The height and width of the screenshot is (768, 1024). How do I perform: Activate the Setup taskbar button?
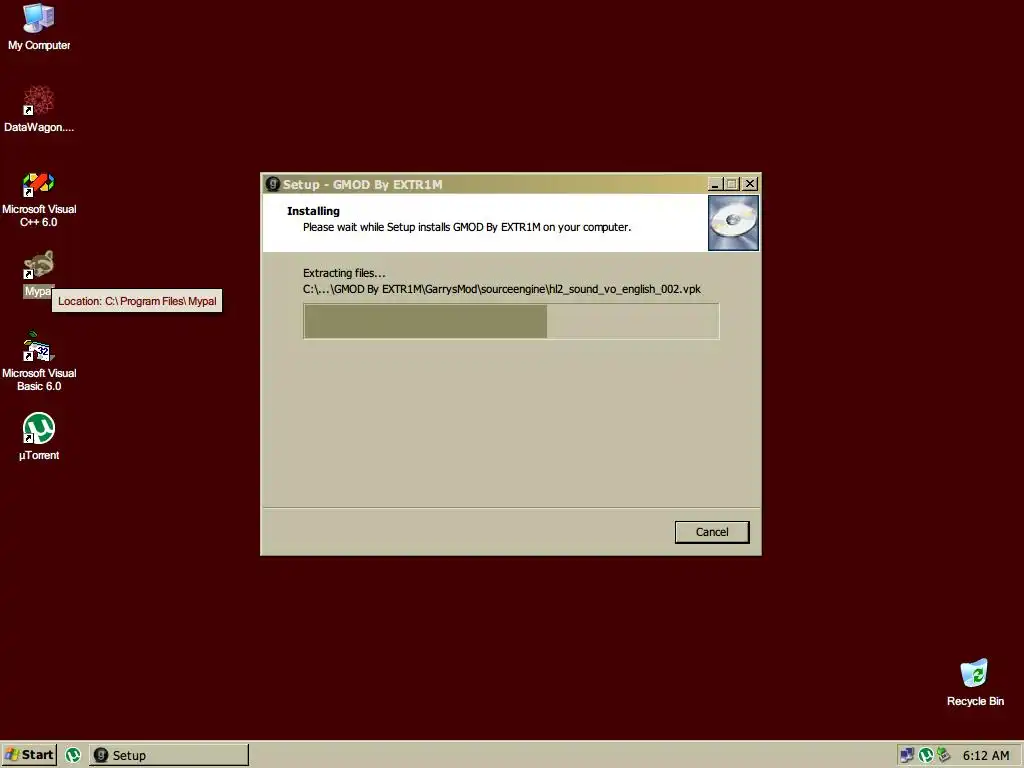point(168,755)
